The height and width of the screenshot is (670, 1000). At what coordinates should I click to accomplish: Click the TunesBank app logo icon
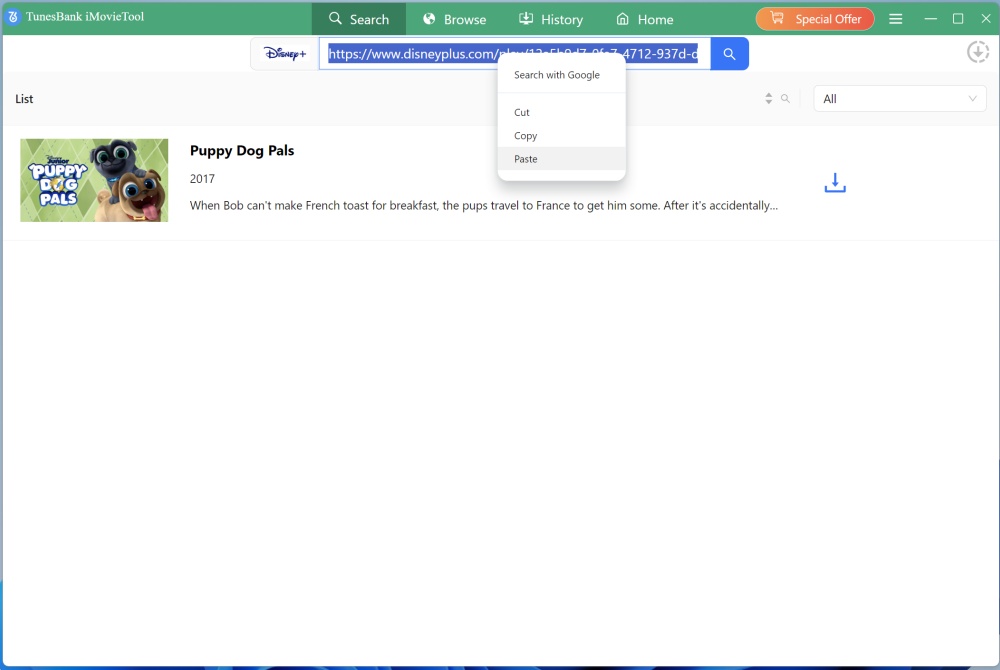pyautogui.click(x=14, y=18)
